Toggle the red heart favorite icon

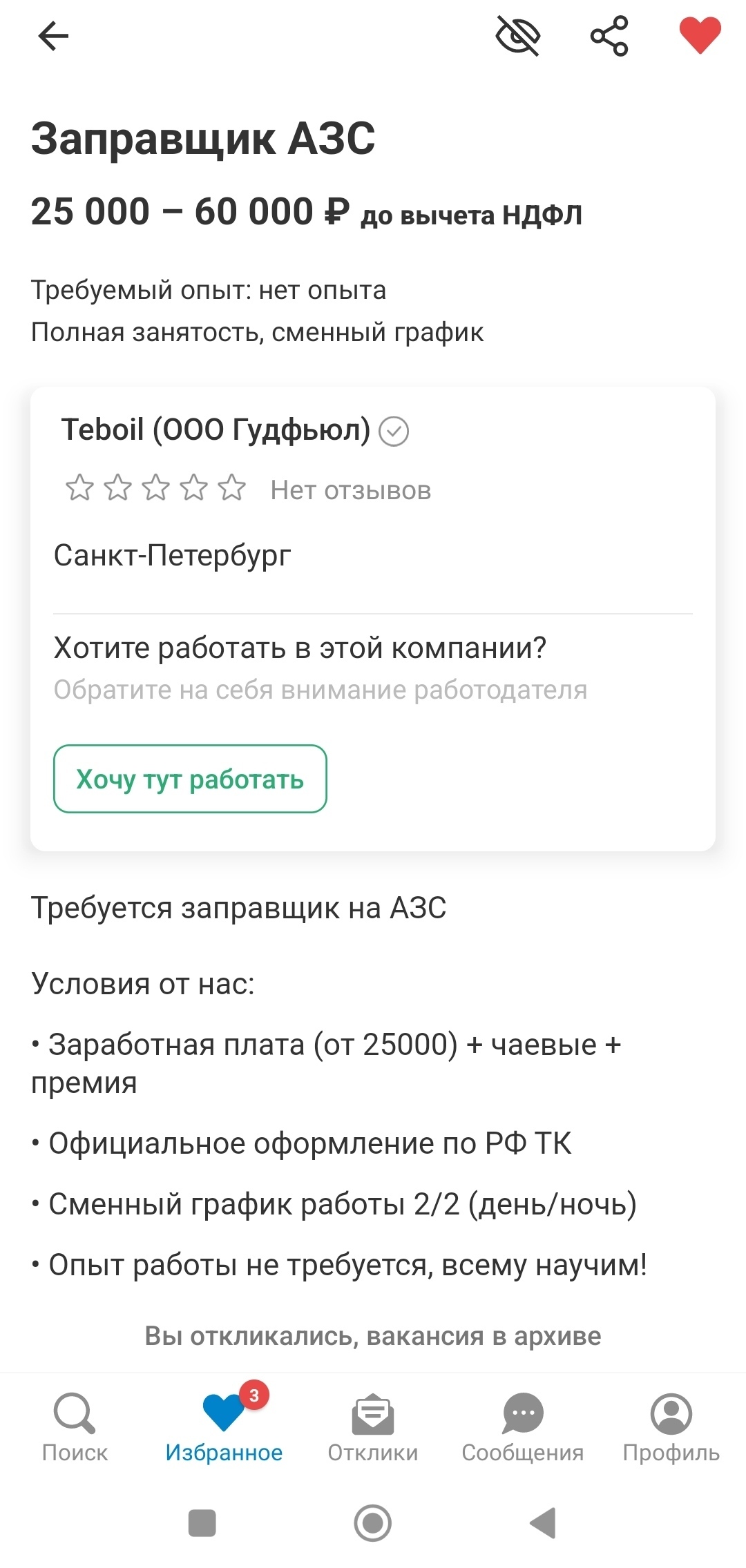(700, 36)
